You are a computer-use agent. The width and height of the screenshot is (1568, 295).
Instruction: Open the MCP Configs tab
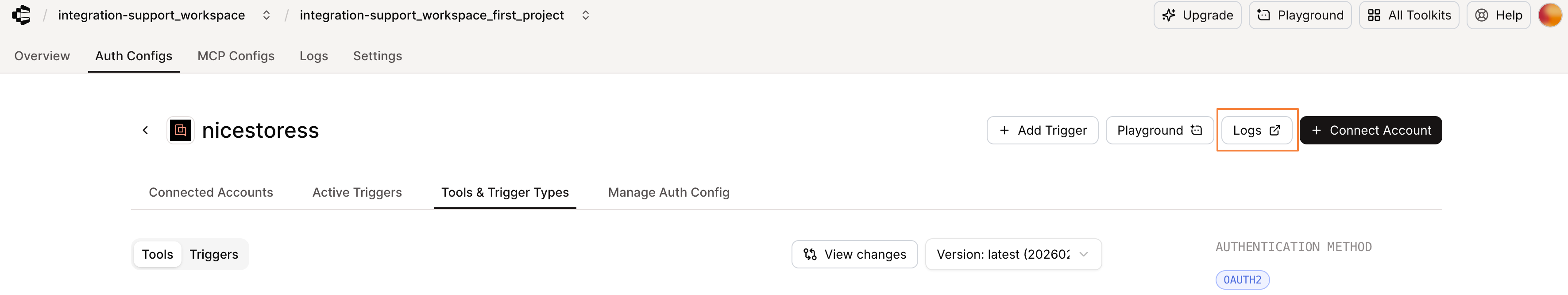pos(236,56)
